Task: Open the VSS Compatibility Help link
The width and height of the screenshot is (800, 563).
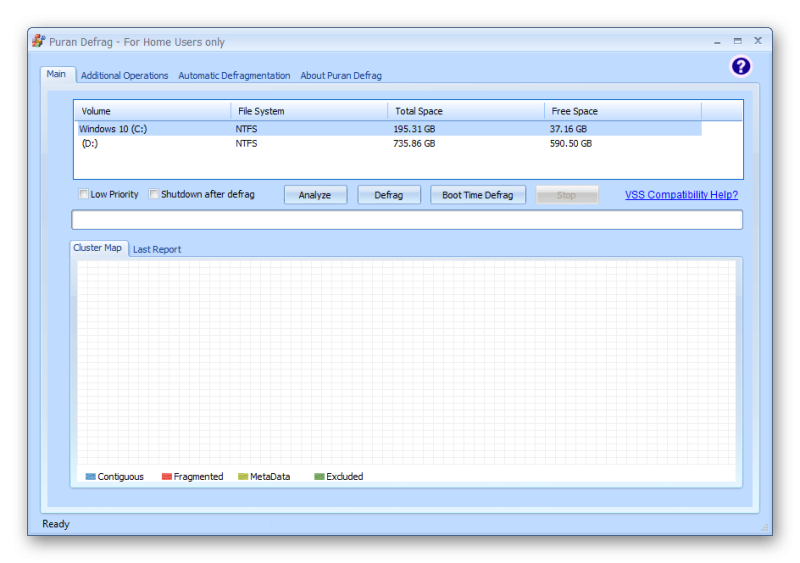Action: 681,194
